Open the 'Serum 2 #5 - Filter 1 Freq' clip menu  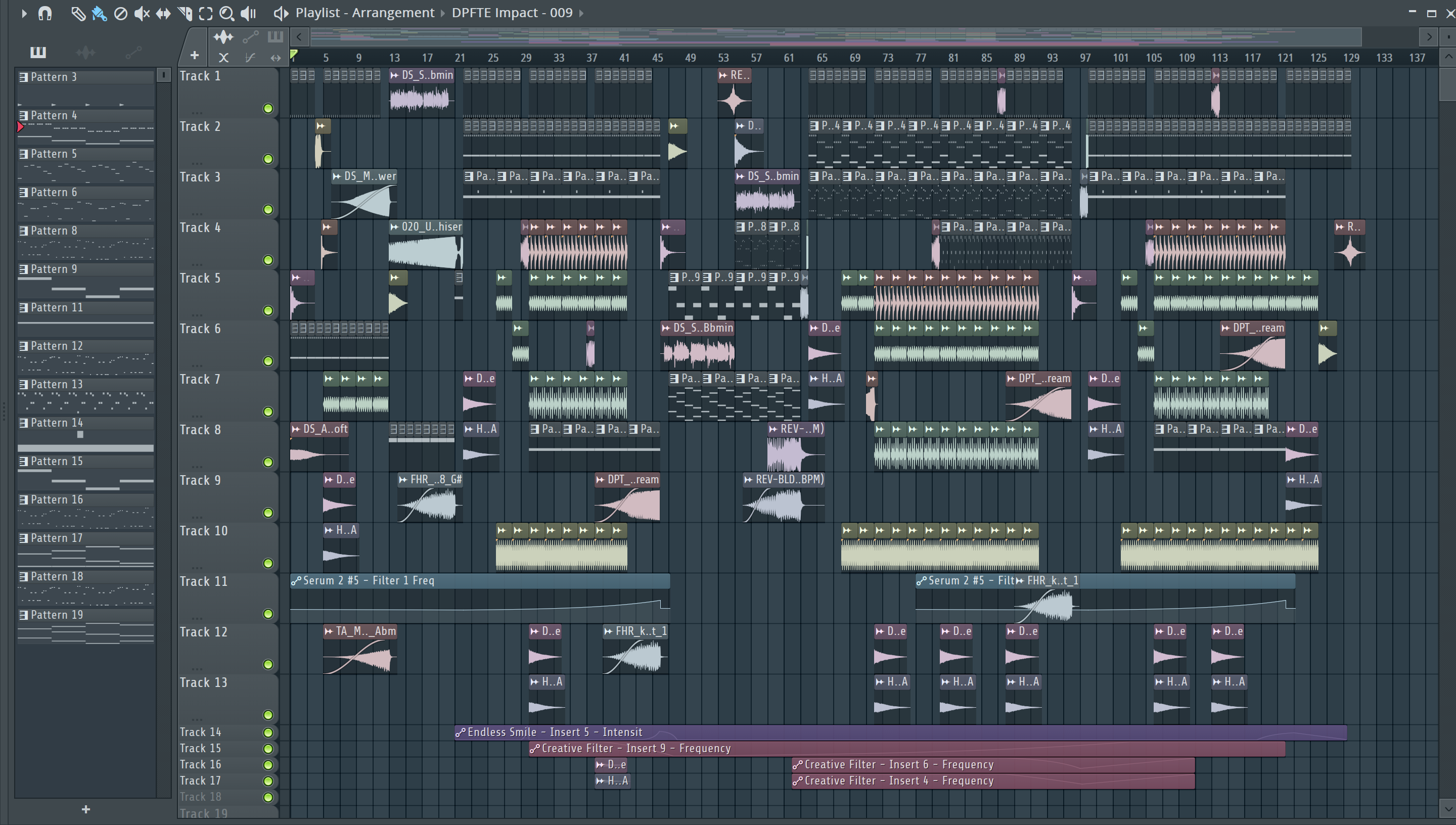(296, 581)
